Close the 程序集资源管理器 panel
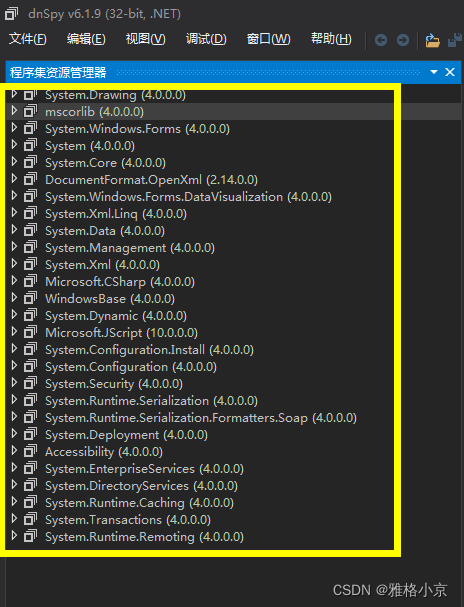 click(x=450, y=72)
